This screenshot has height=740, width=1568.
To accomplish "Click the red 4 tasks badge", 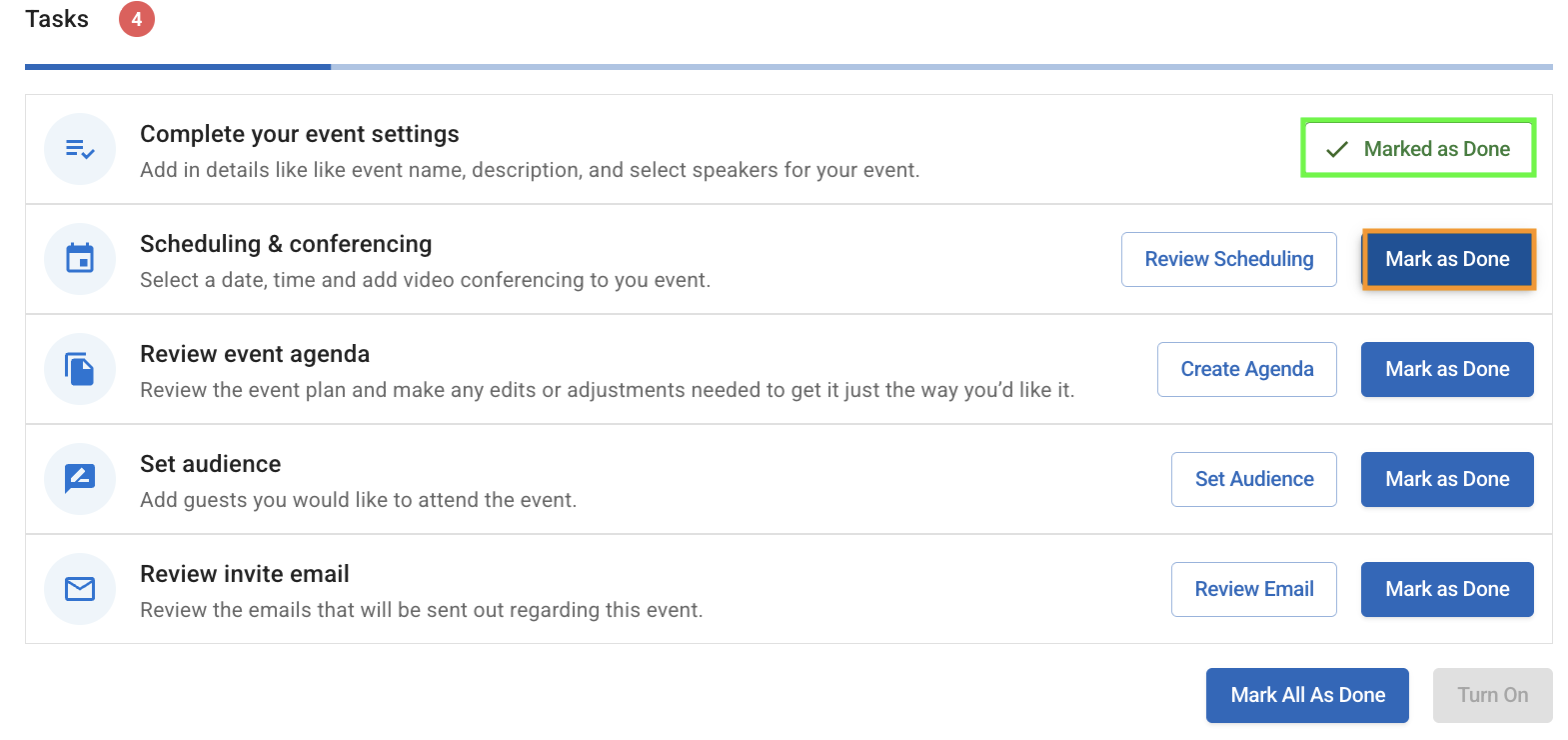I will pos(137,19).
